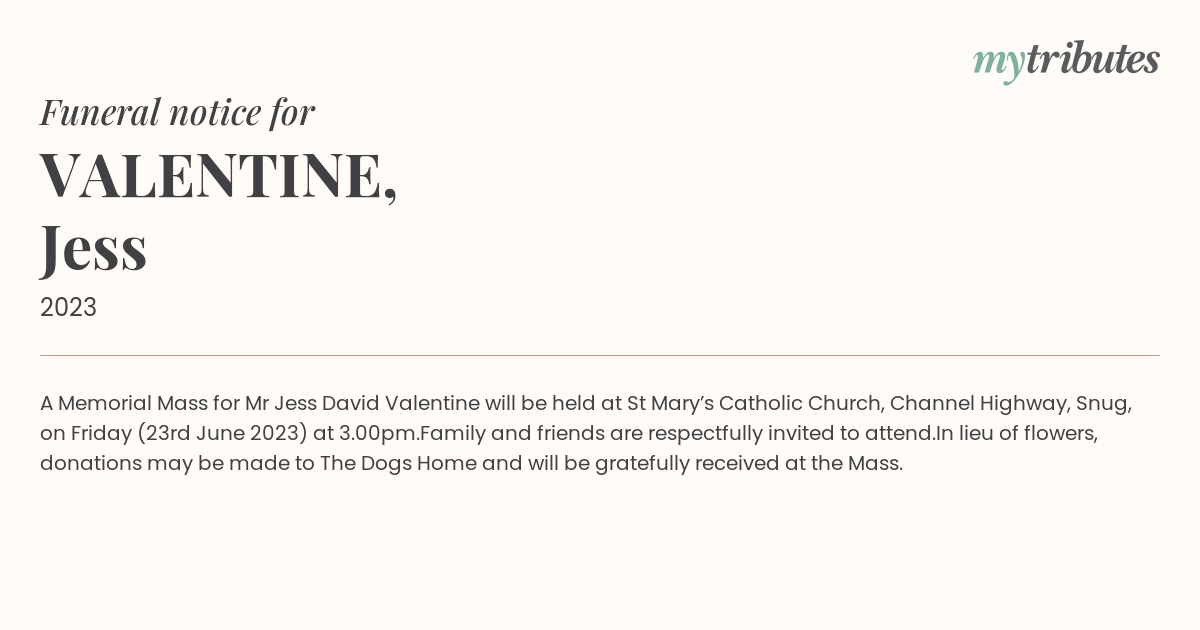This screenshot has height=630, width=1200.
Task: Click the "Funeral notice for" subtitle
Action: 178,112
